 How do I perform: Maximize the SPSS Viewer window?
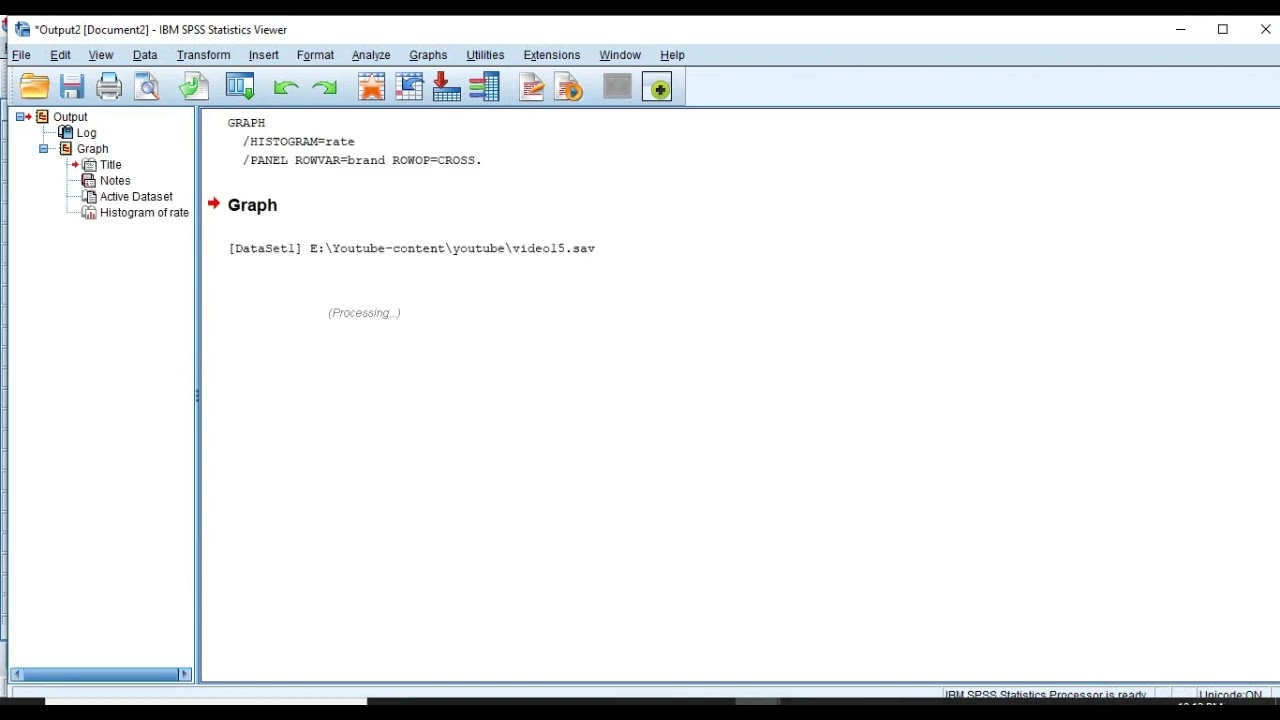(x=1223, y=30)
